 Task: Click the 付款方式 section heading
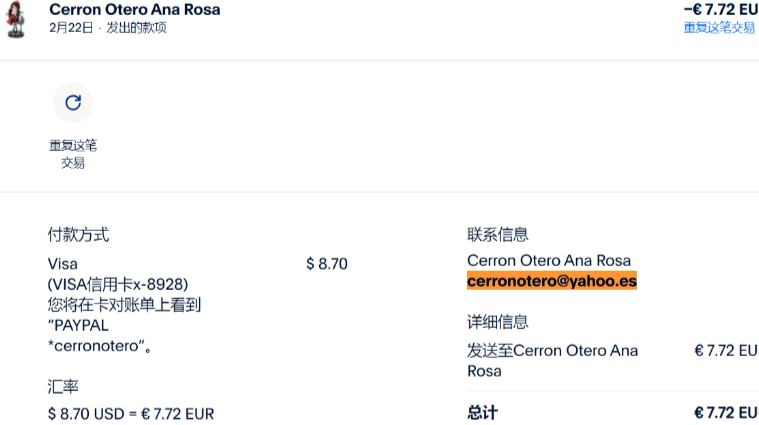[x=78, y=235]
